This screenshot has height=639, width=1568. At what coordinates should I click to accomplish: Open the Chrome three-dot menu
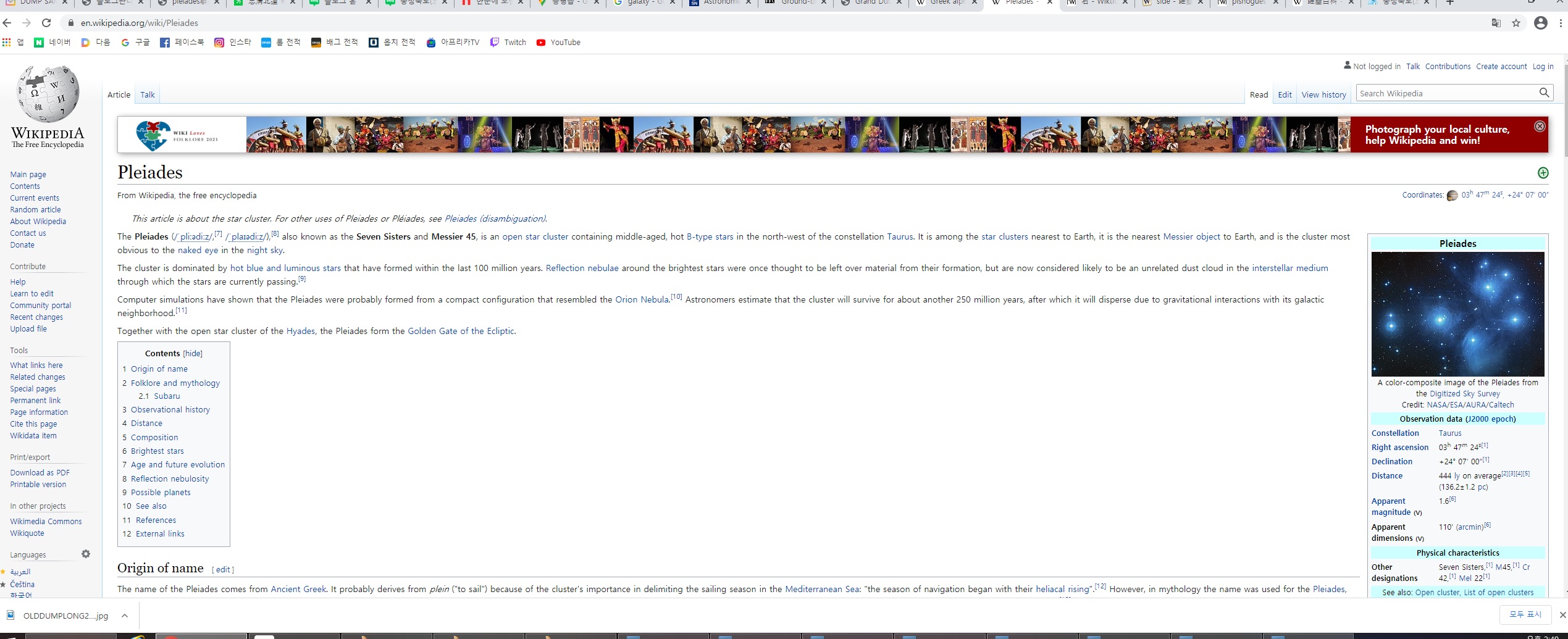click(x=1561, y=23)
